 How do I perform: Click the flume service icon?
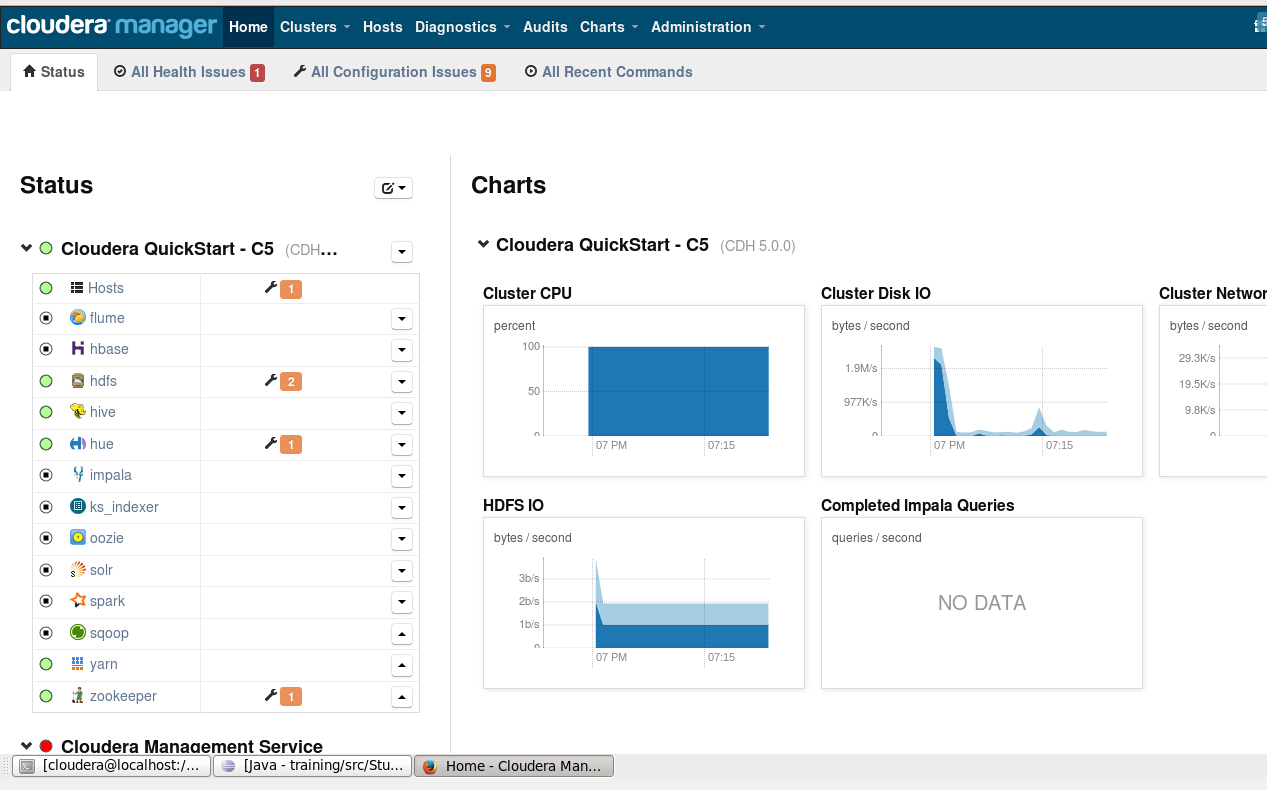pyautogui.click(x=77, y=318)
